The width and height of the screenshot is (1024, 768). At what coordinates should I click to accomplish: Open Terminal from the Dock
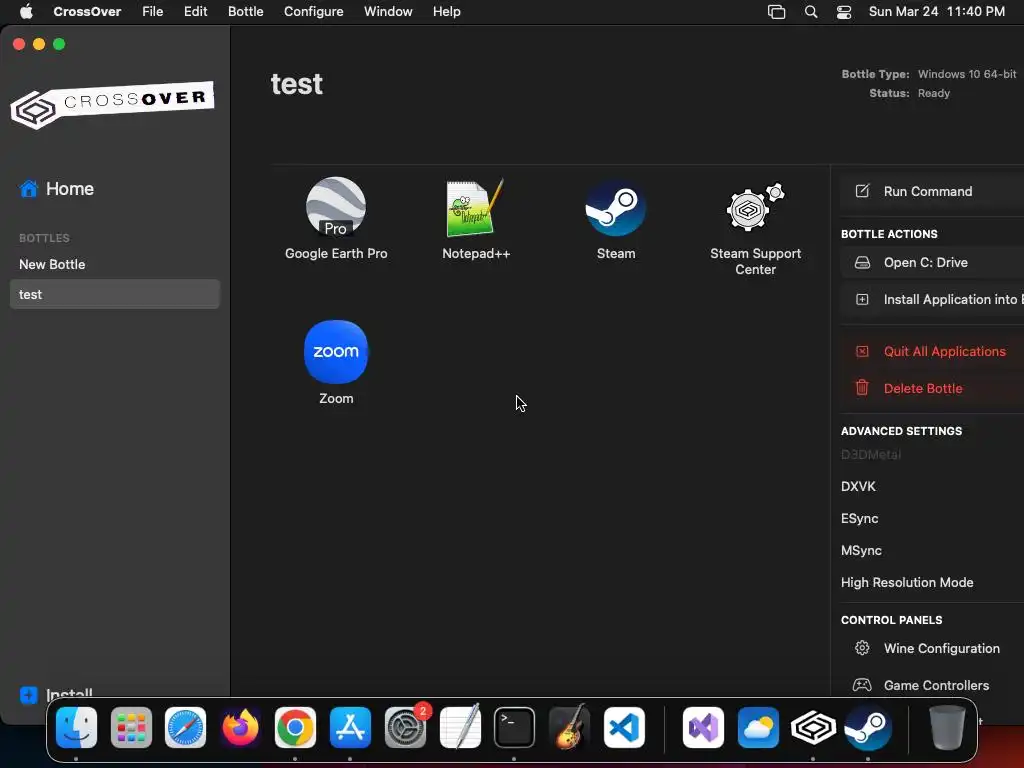515,728
